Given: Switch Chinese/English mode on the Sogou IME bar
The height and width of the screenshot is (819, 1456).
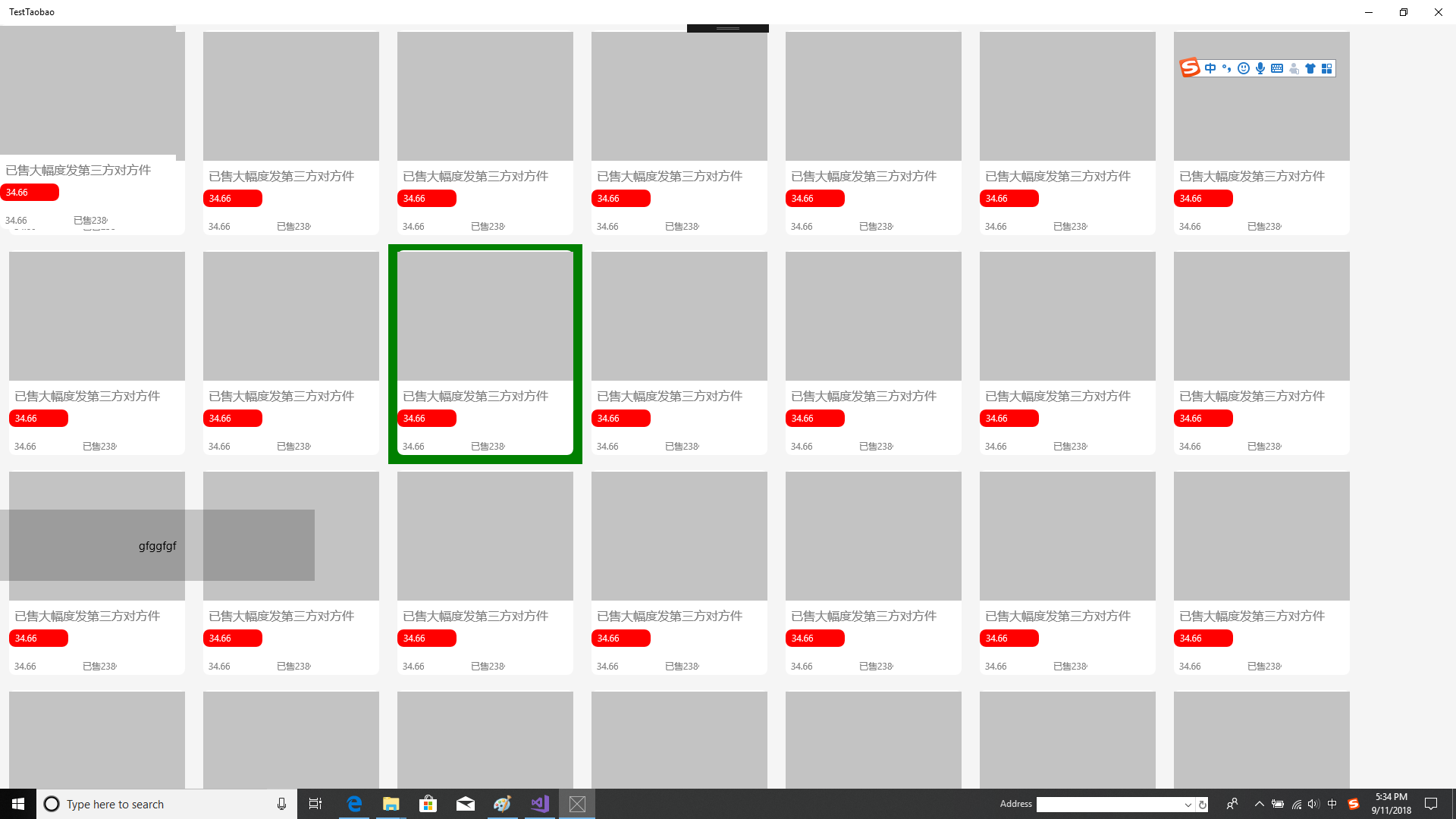Looking at the screenshot, I should 1210,68.
